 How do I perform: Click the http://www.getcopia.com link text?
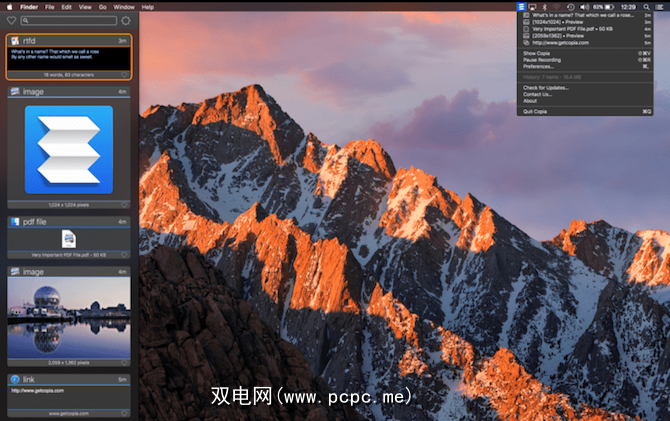38,391
